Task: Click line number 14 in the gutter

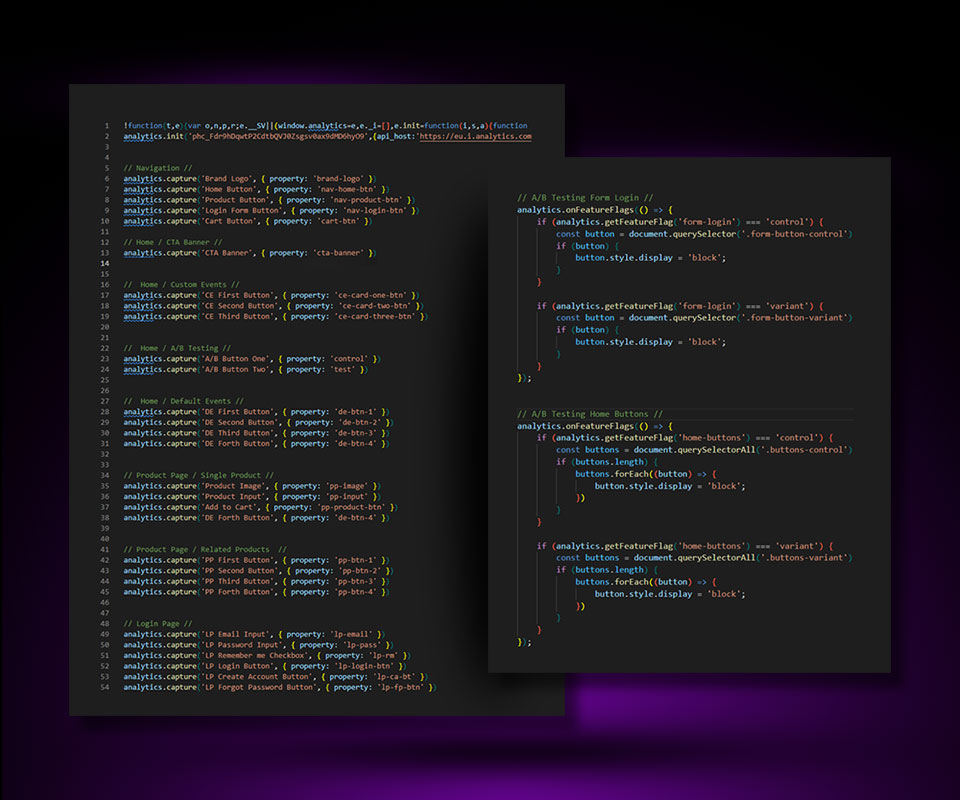Action: coord(104,263)
